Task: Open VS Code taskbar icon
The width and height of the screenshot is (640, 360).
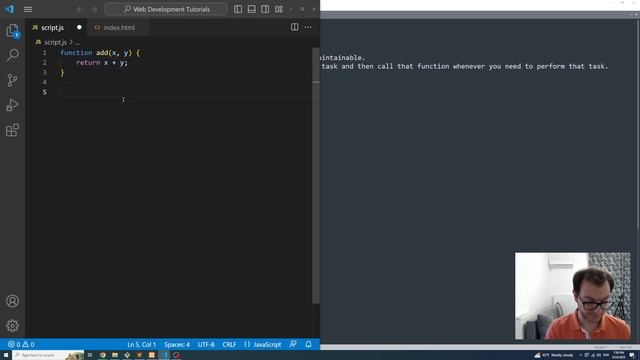Action: (164, 355)
